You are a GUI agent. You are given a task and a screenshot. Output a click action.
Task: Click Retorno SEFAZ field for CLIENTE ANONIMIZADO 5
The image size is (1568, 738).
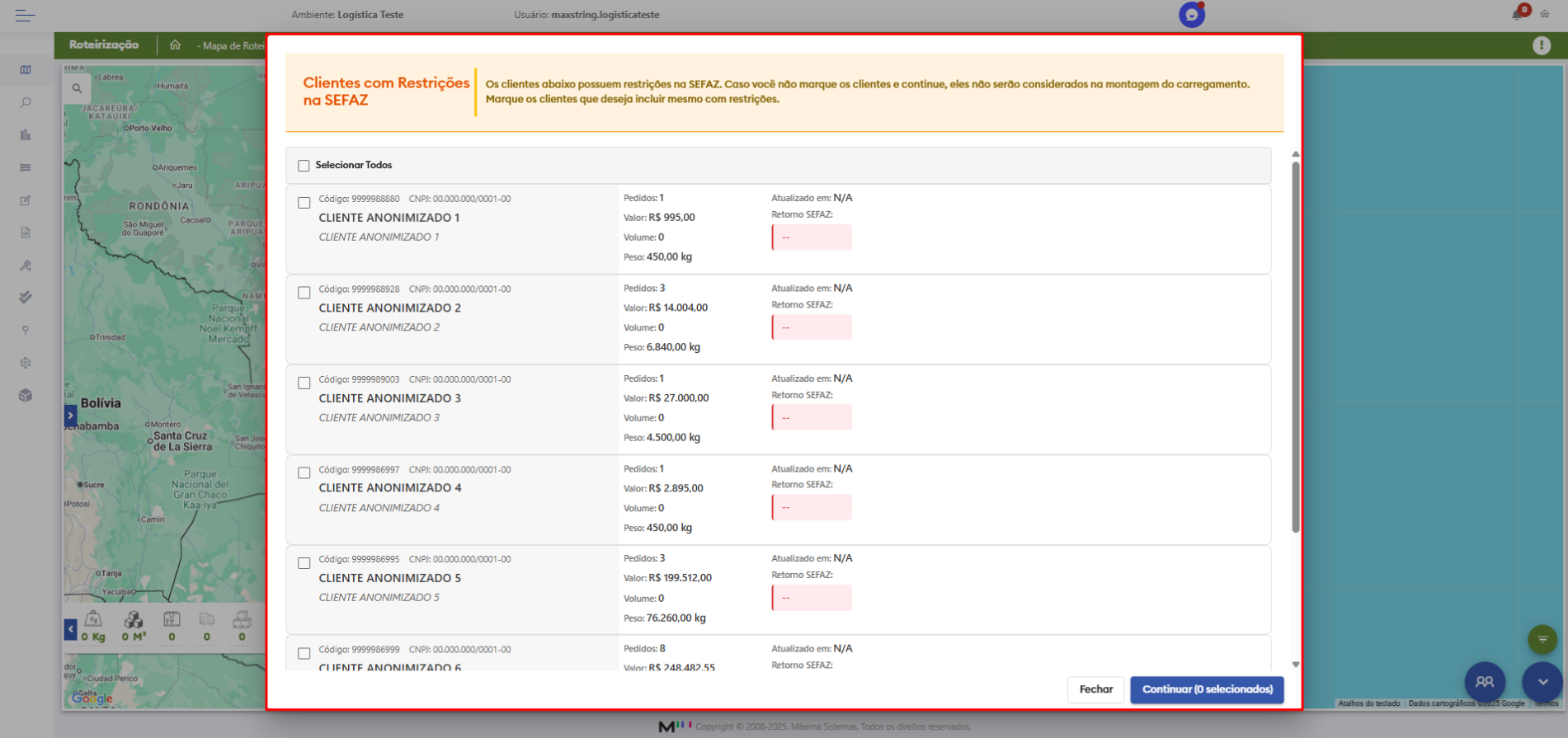(x=812, y=598)
